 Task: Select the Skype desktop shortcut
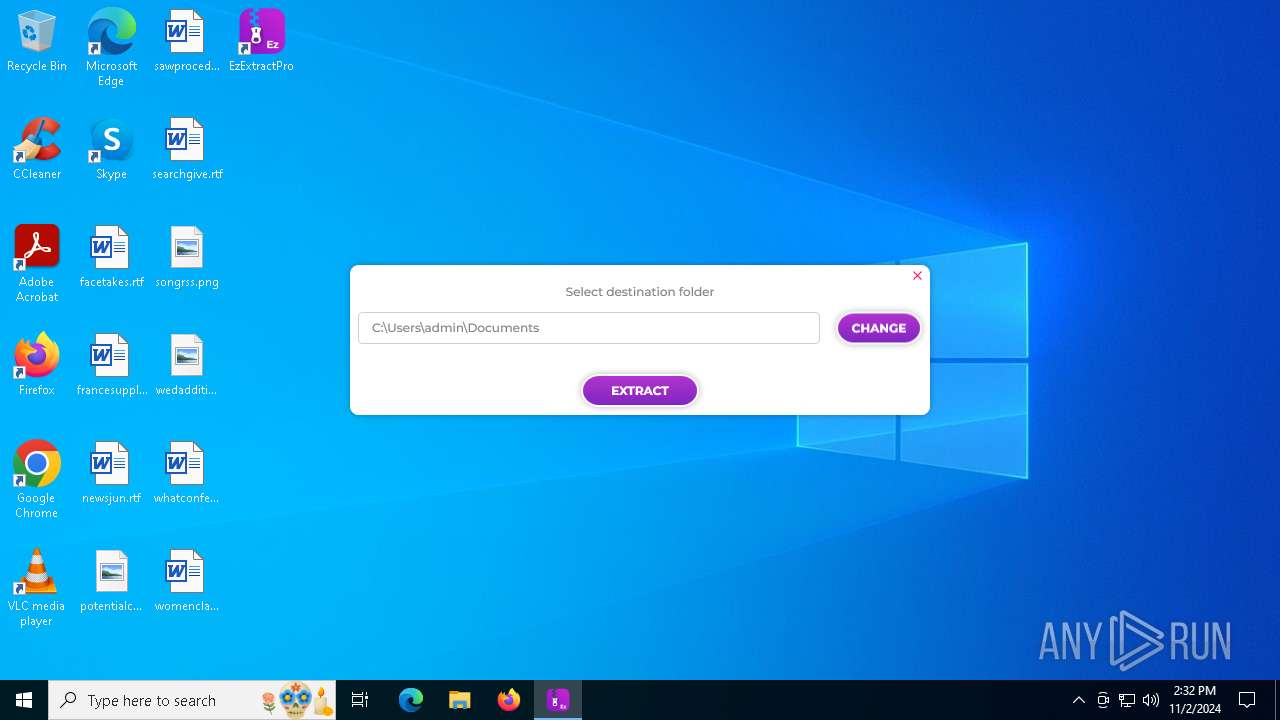(x=111, y=149)
